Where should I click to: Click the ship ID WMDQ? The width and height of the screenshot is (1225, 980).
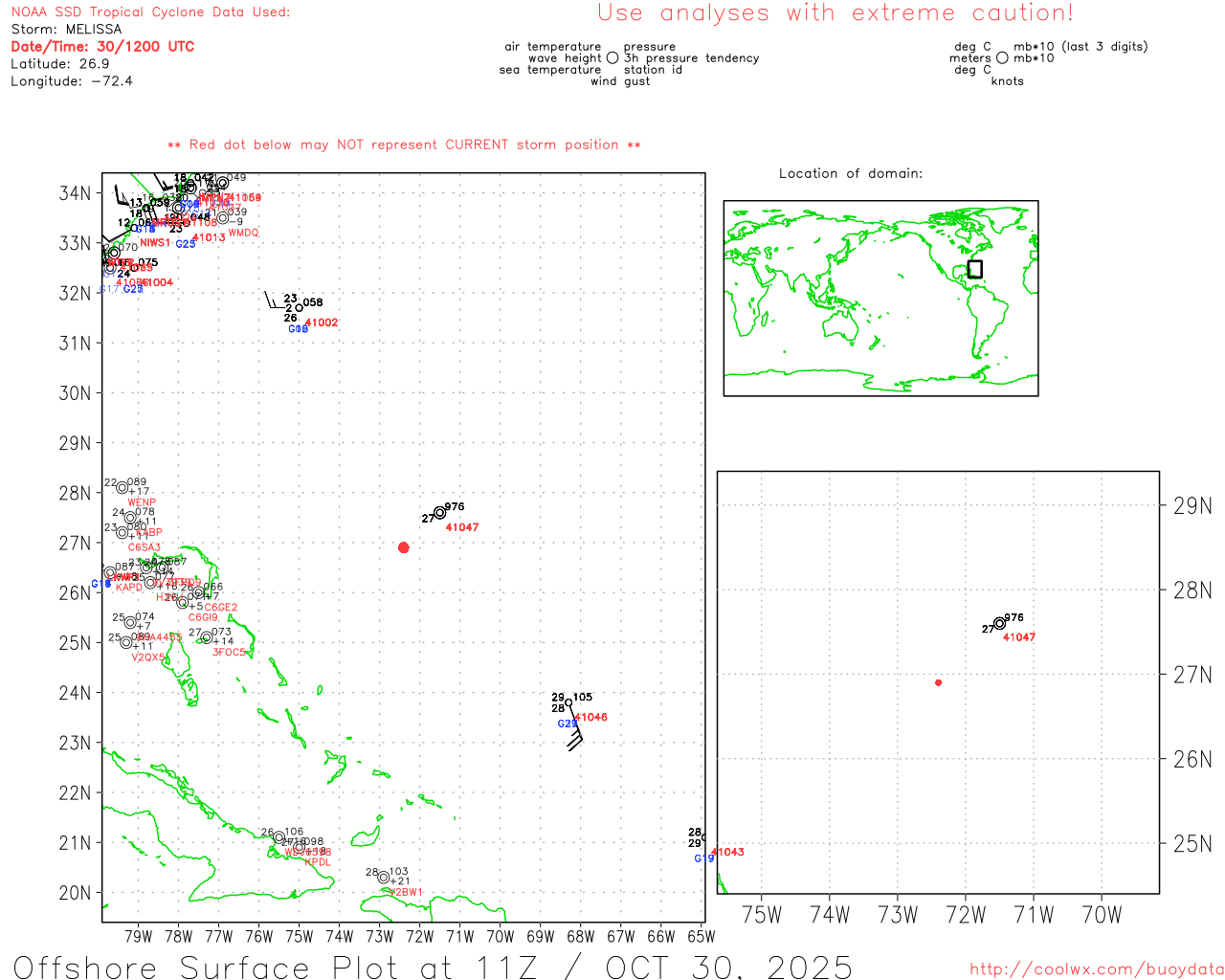243,233
